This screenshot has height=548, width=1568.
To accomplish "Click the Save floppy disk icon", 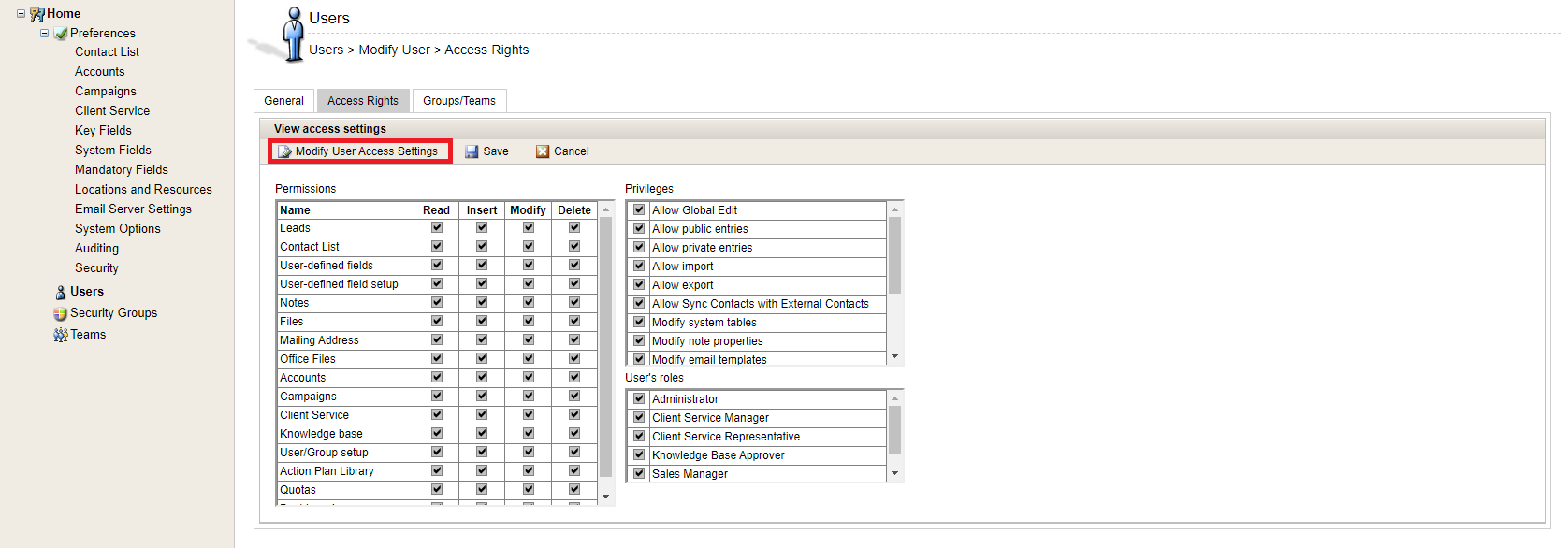I will [472, 151].
